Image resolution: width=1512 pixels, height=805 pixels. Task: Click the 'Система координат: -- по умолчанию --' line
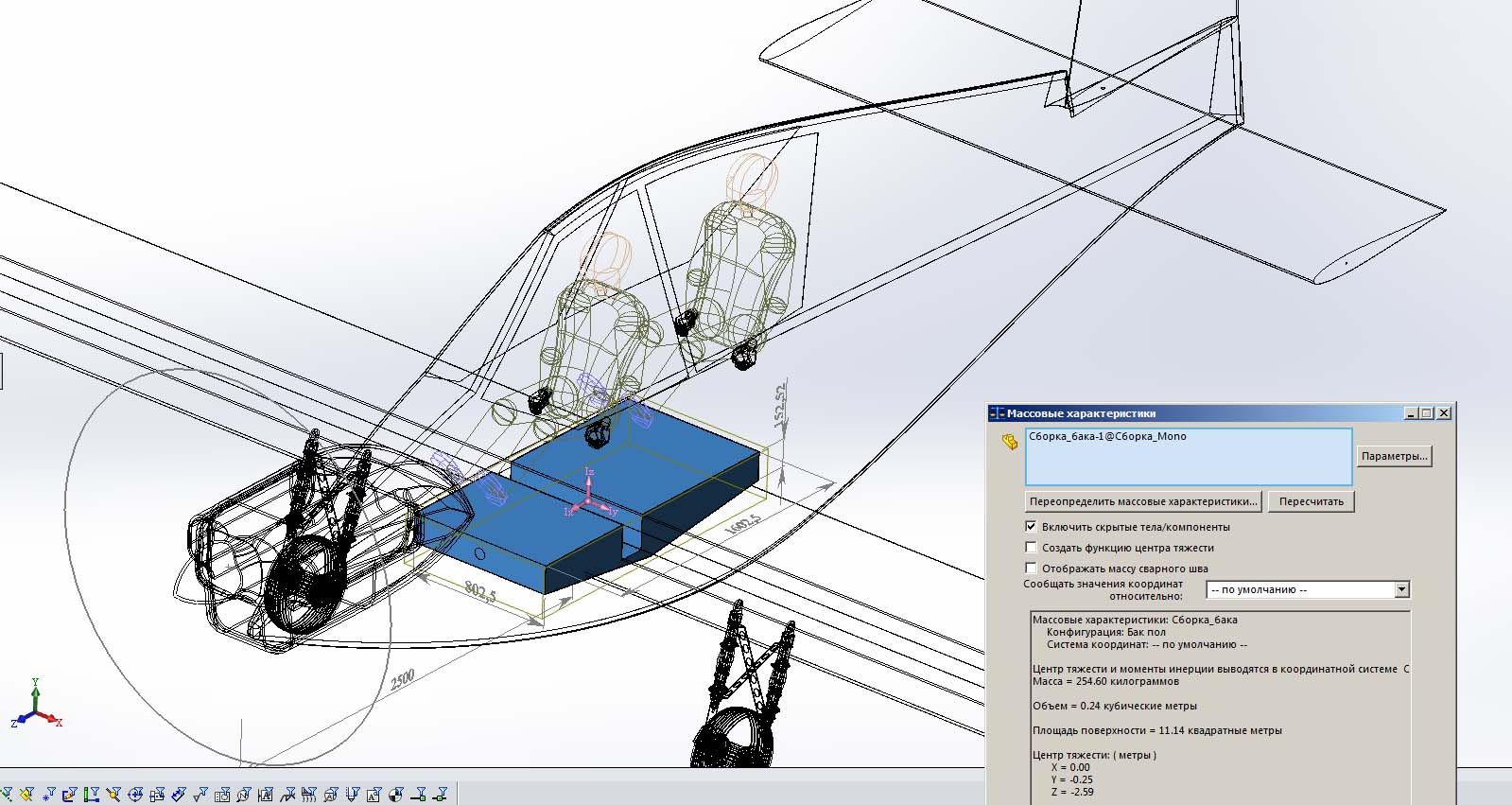(1147, 644)
